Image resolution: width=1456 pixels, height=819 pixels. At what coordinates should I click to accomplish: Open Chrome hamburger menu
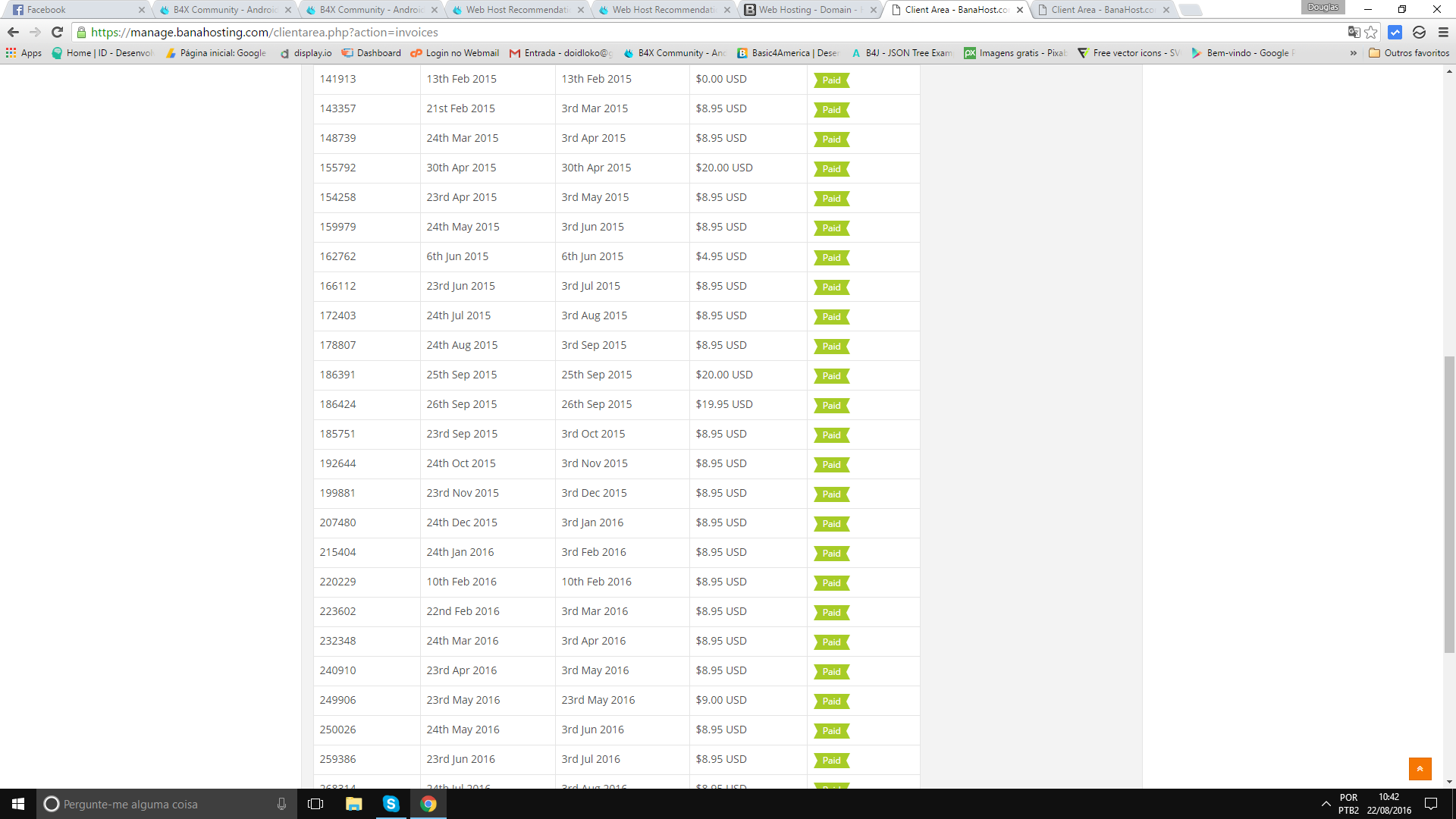point(1443,32)
